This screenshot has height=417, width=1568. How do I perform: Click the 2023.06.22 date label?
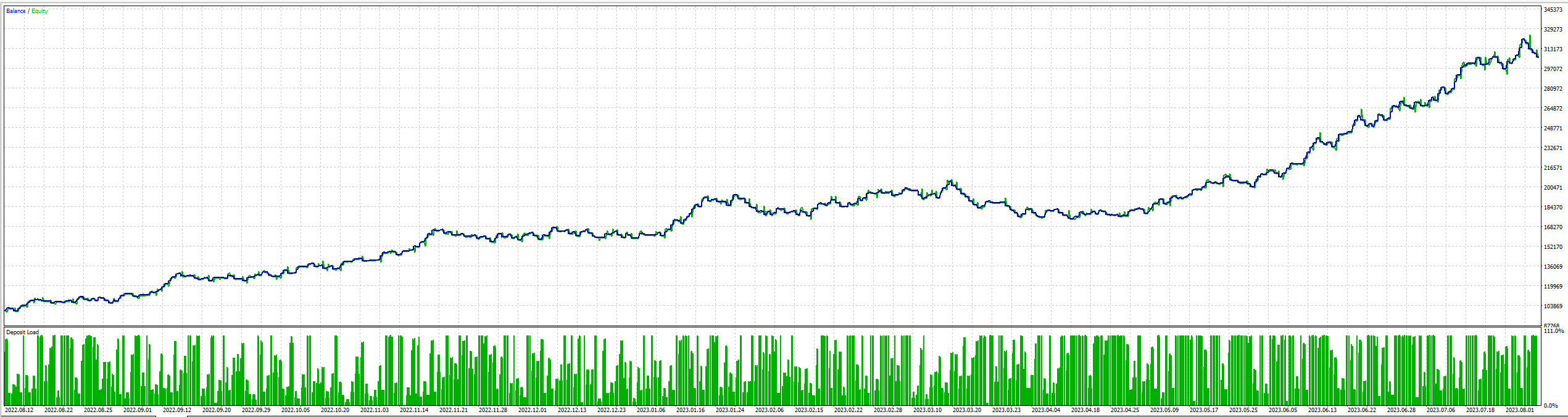click(x=1362, y=410)
